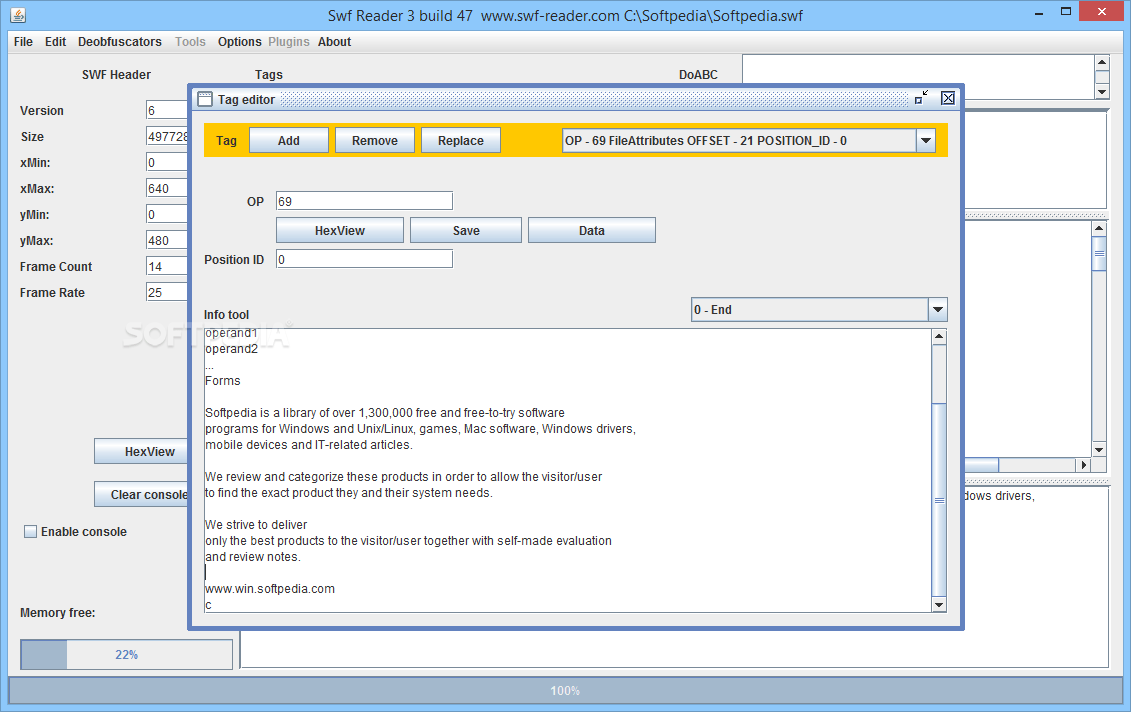The image size is (1131, 712).
Task: Open tag Data with the Data button
Action: 591,229
